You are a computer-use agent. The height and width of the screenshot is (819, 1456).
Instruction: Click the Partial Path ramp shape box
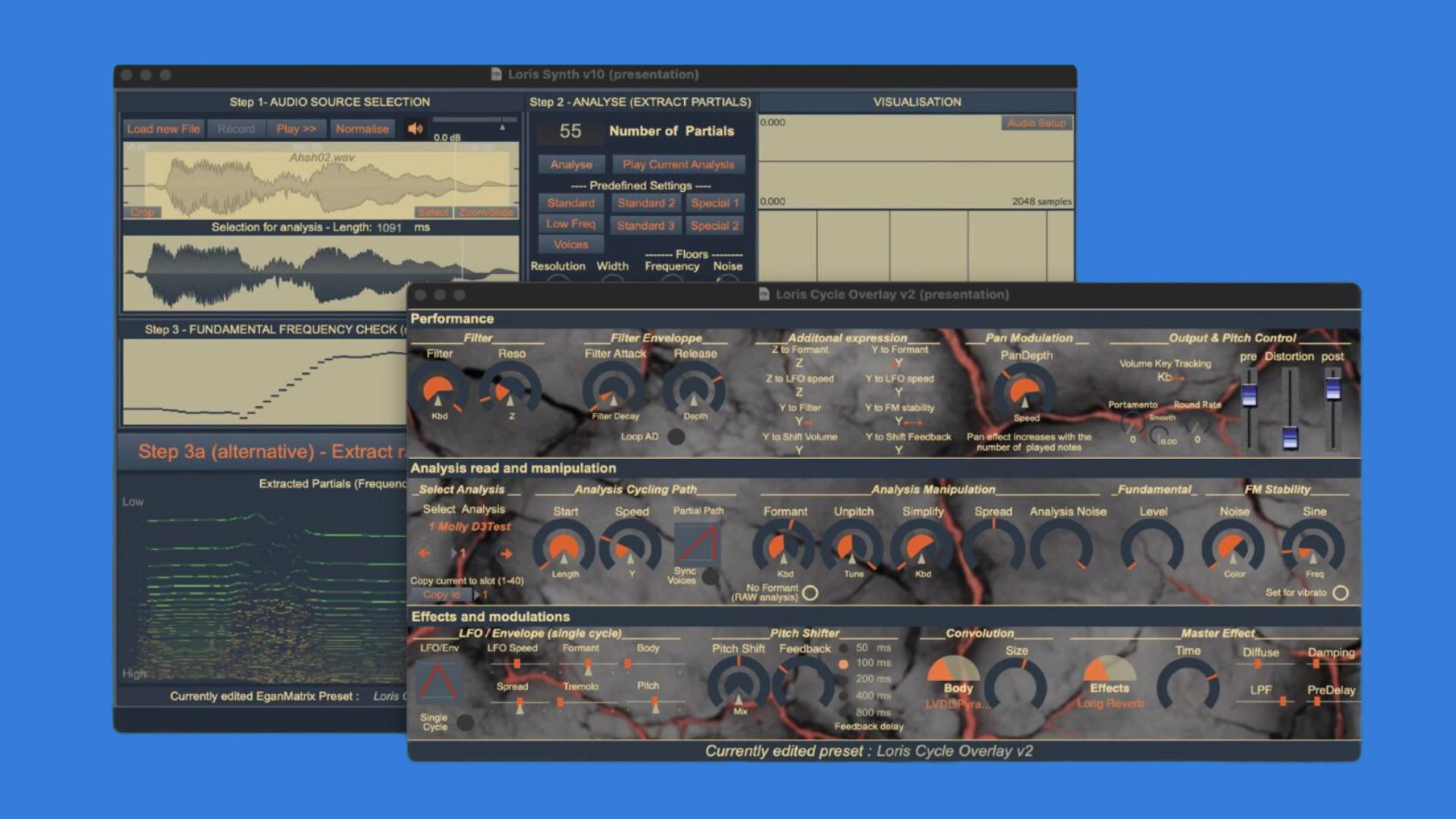click(x=697, y=544)
